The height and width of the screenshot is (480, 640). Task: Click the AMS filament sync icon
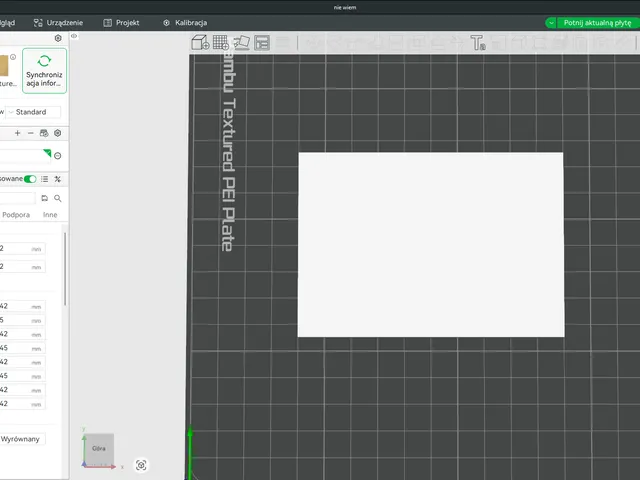tap(44, 133)
